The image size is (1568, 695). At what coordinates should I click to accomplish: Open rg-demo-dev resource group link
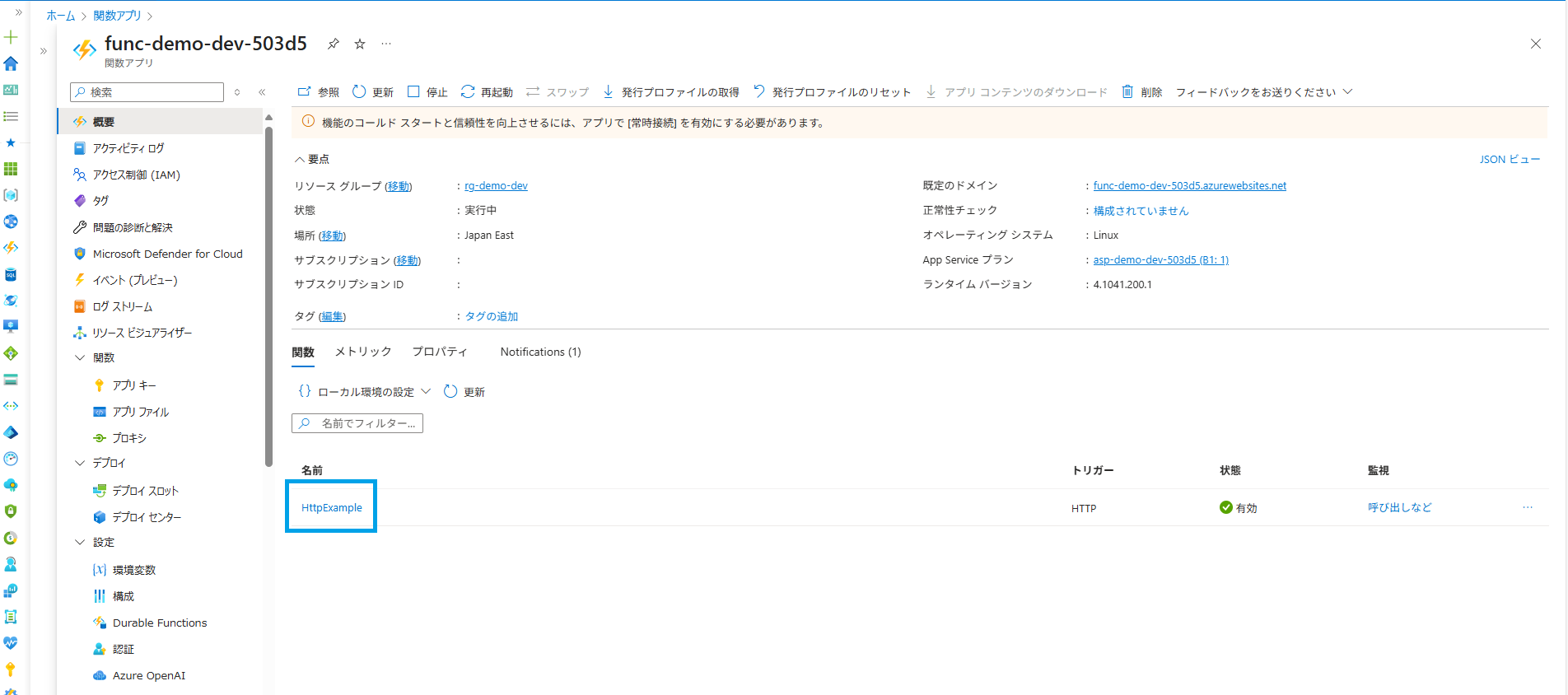[496, 186]
